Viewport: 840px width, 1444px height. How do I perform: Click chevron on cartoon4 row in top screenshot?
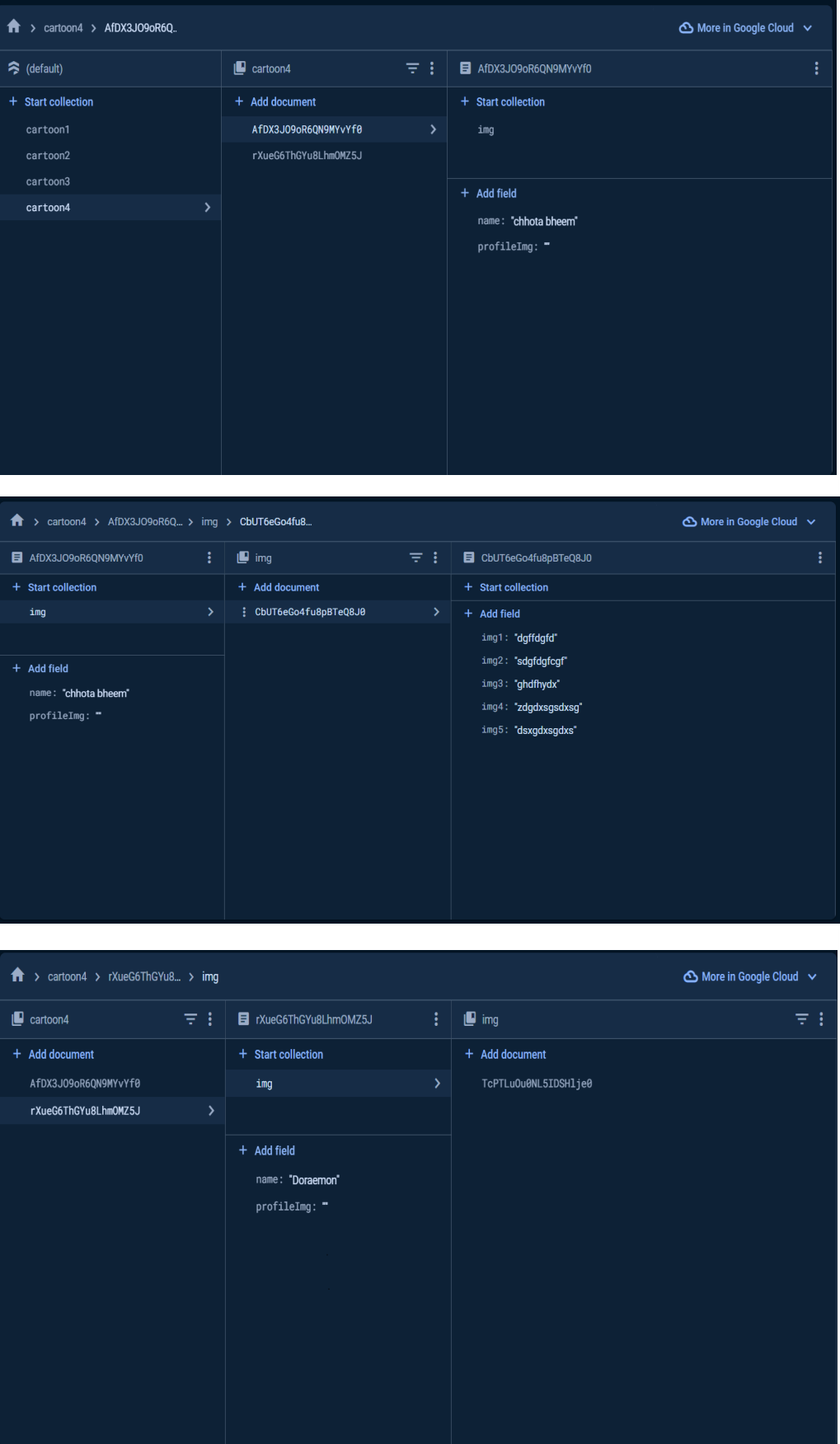coord(208,208)
